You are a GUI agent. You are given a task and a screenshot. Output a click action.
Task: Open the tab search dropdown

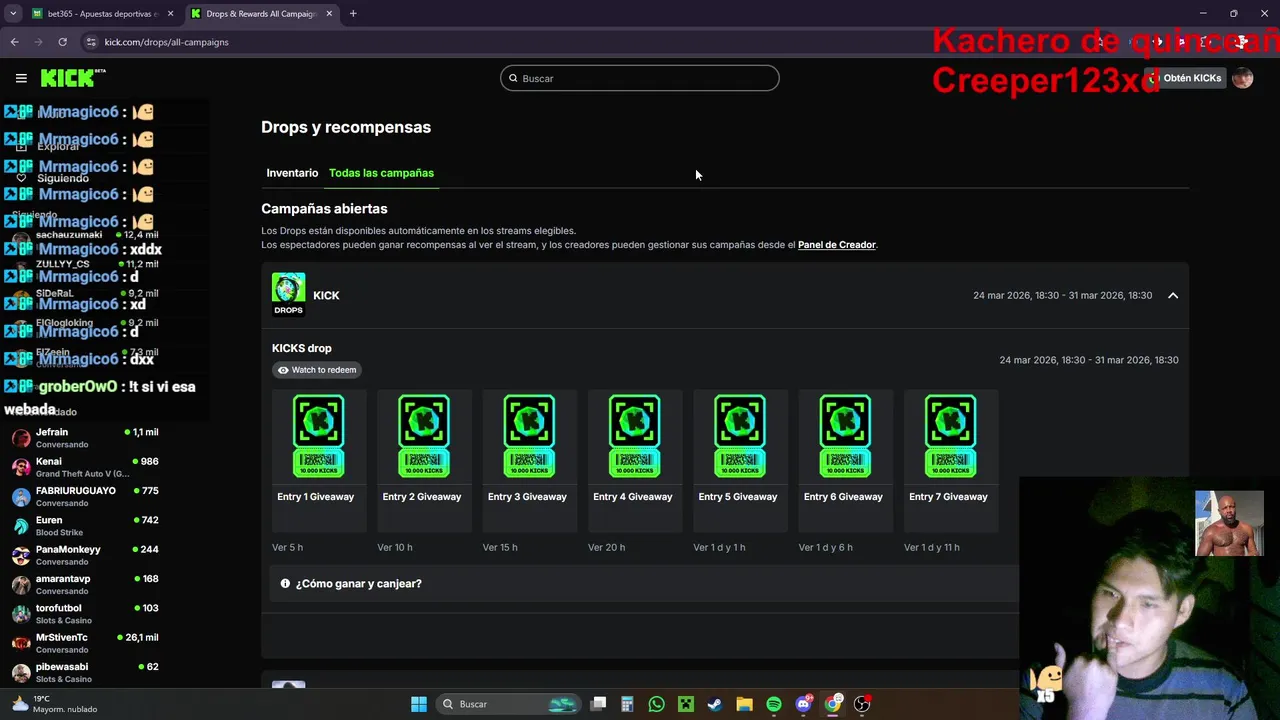pyautogui.click(x=13, y=14)
